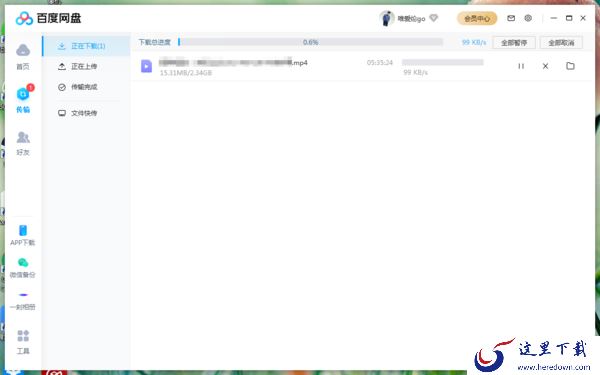Select the 文件快传 quick transfer tab
Viewport: 600px width, 375px height.
click(86, 113)
